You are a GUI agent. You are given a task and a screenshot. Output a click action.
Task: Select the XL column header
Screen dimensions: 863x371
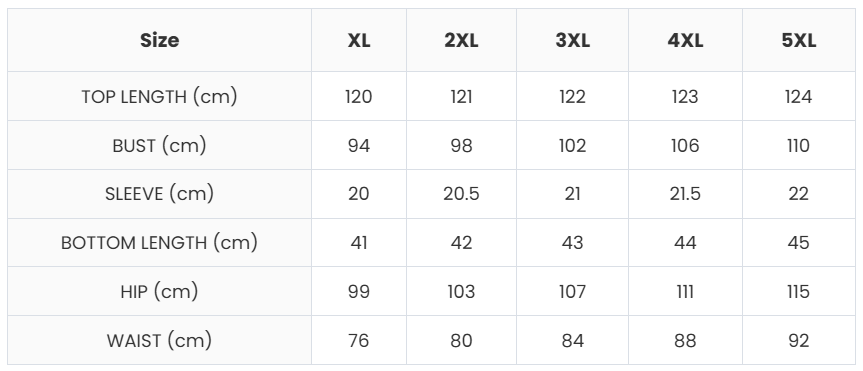(359, 40)
